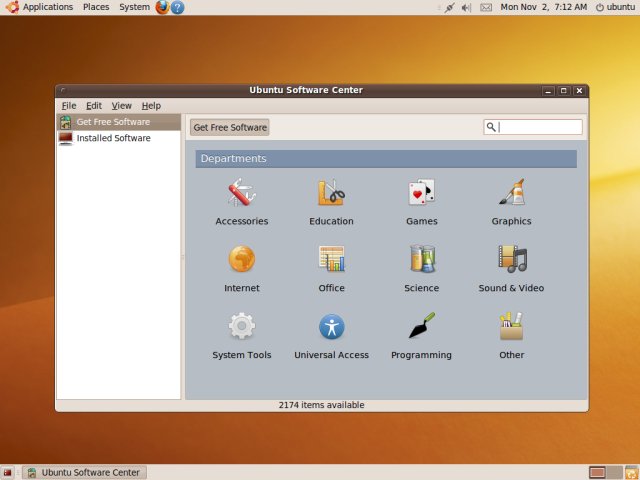
Task: Close the Ubuntu Software Center window
Action: click(x=579, y=91)
